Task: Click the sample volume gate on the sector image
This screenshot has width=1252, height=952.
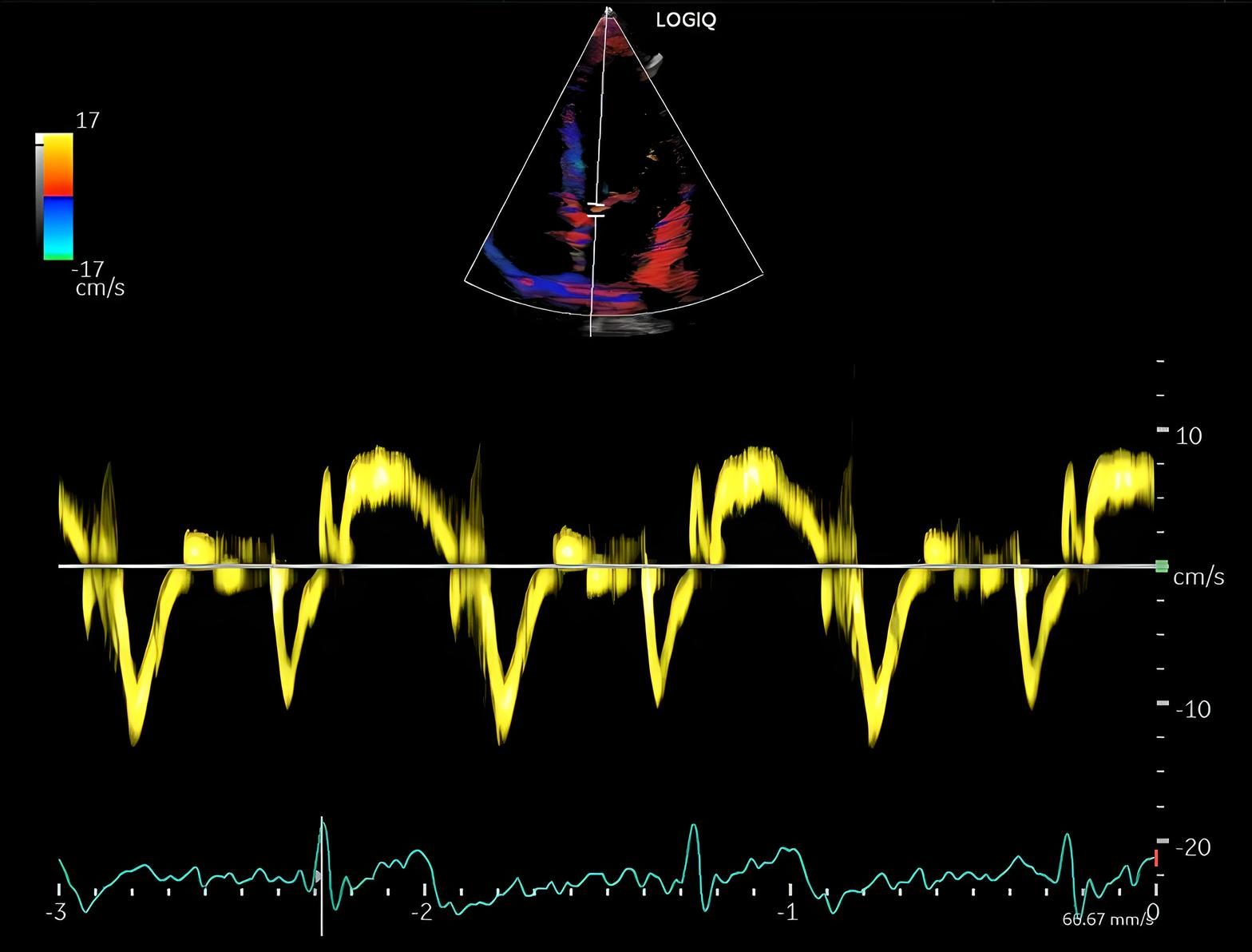Action: pyautogui.click(x=596, y=210)
